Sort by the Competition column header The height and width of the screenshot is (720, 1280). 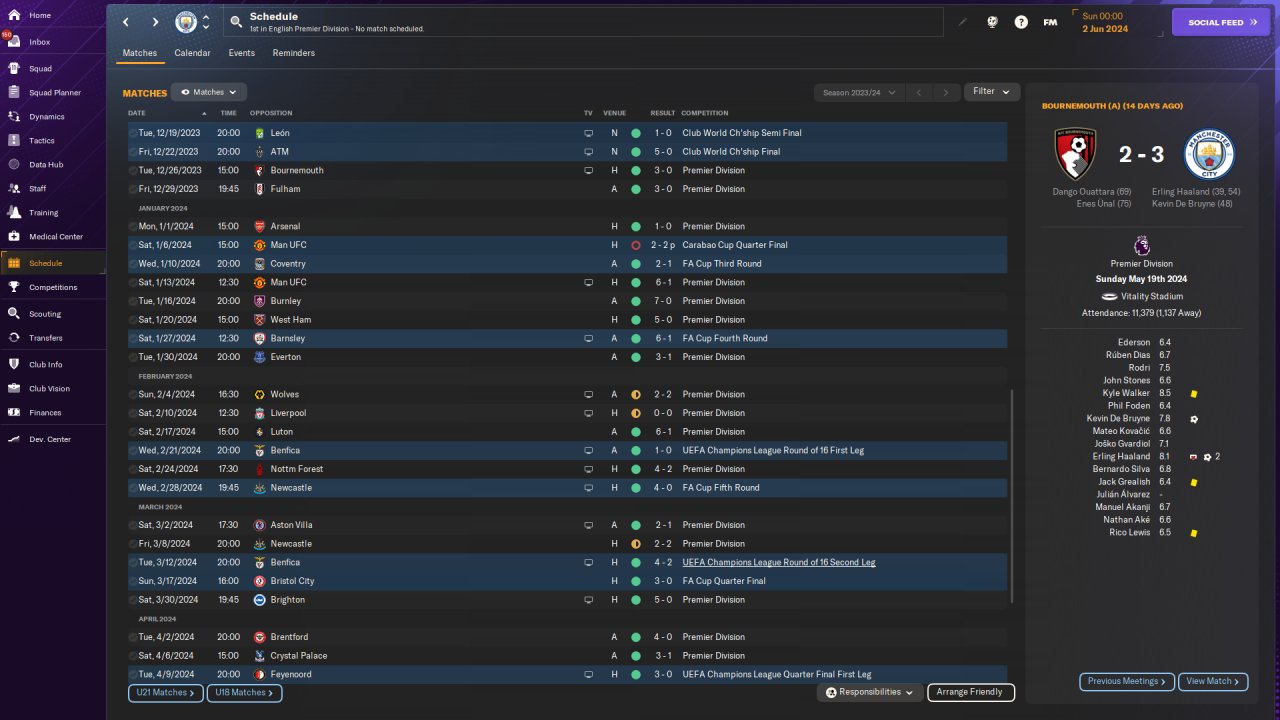(705, 113)
